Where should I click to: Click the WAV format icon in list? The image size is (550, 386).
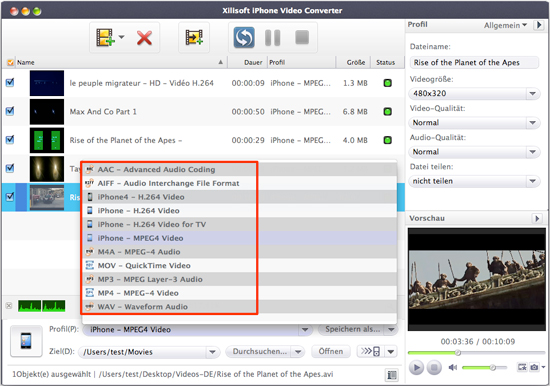(90, 306)
